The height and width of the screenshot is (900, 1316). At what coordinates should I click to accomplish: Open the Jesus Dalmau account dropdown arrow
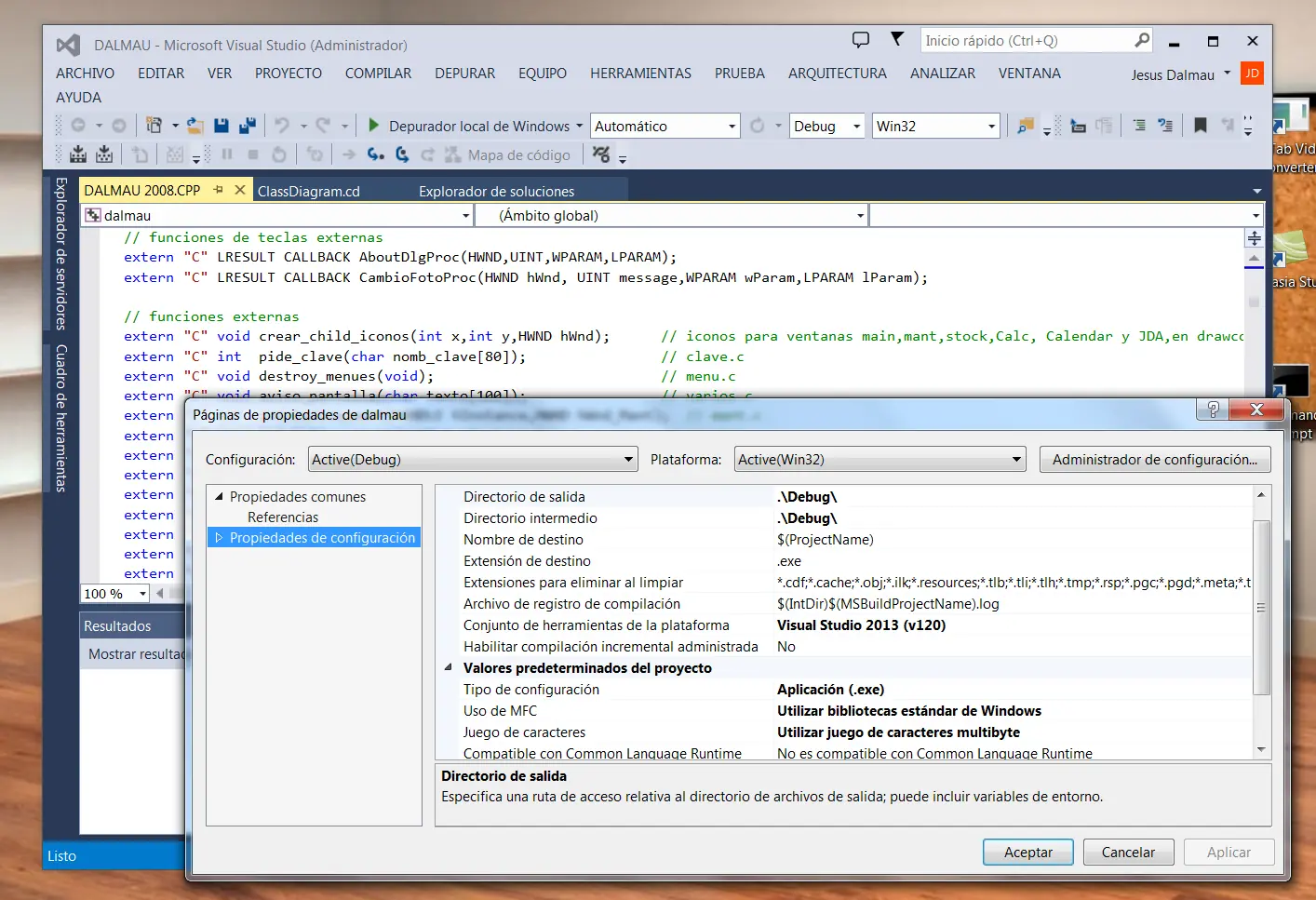point(1227,73)
